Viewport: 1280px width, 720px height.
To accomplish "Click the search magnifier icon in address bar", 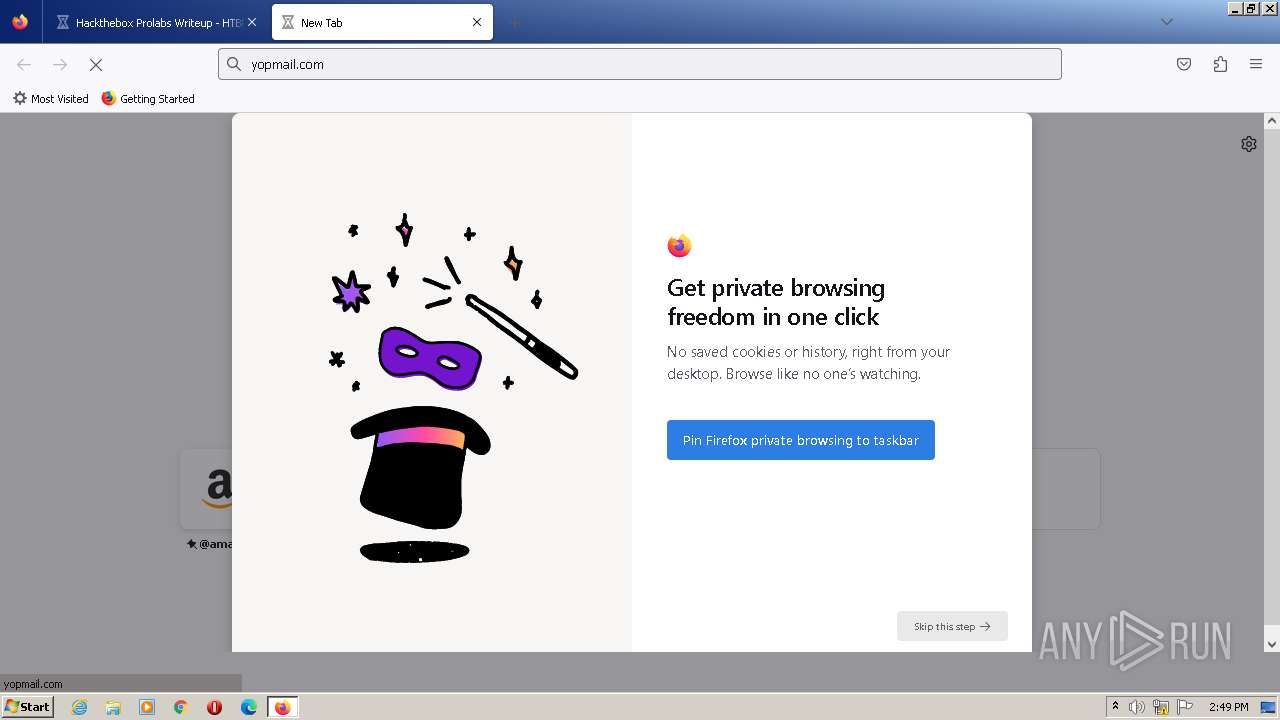I will tap(234, 64).
